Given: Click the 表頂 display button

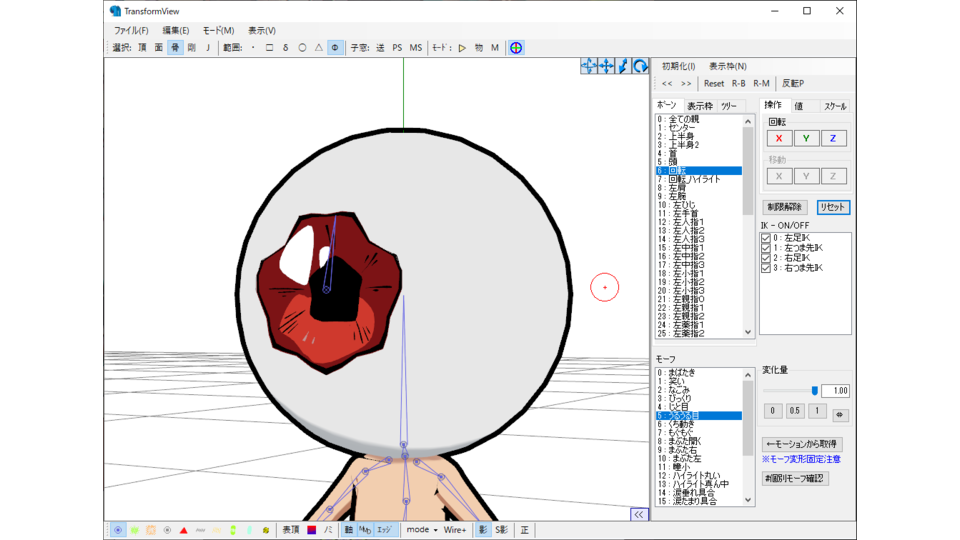Looking at the screenshot, I should [291, 530].
